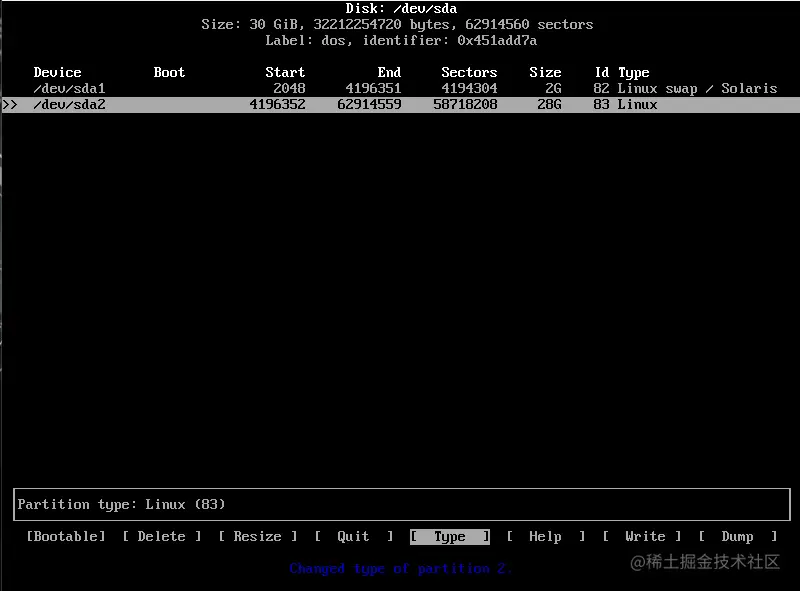Click the Size column header
The height and width of the screenshot is (591, 800).
[545, 72]
